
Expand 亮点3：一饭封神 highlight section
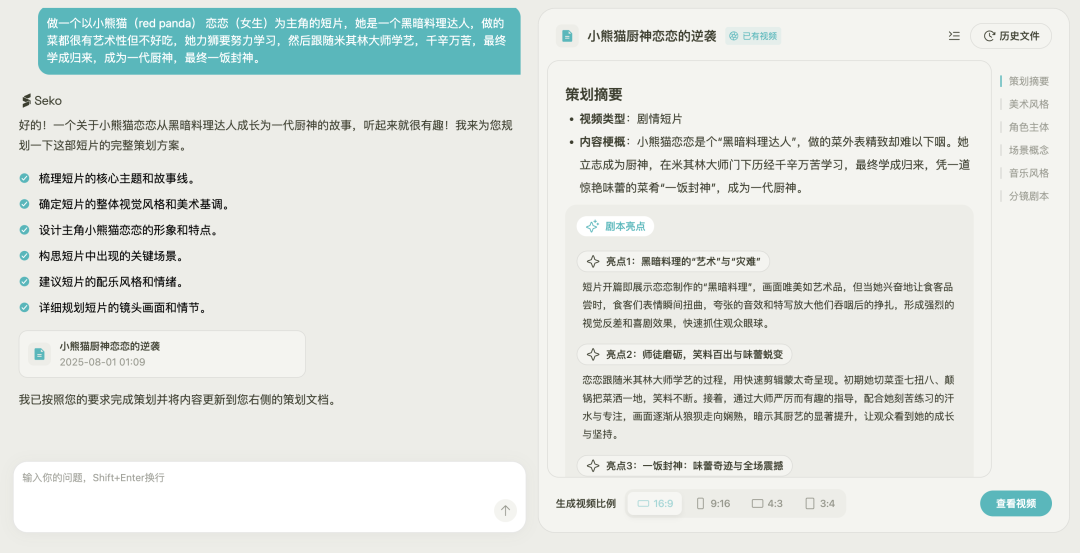(x=685, y=465)
